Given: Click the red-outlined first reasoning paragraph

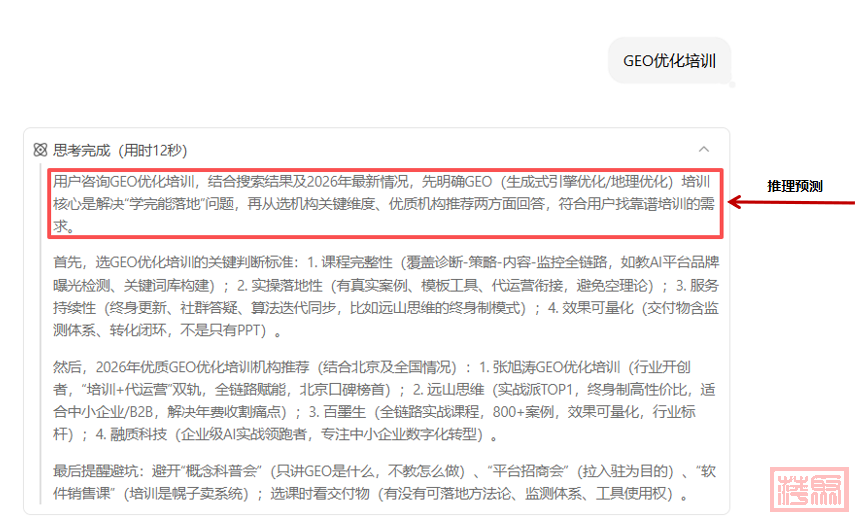Looking at the screenshot, I should pos(385,204).
